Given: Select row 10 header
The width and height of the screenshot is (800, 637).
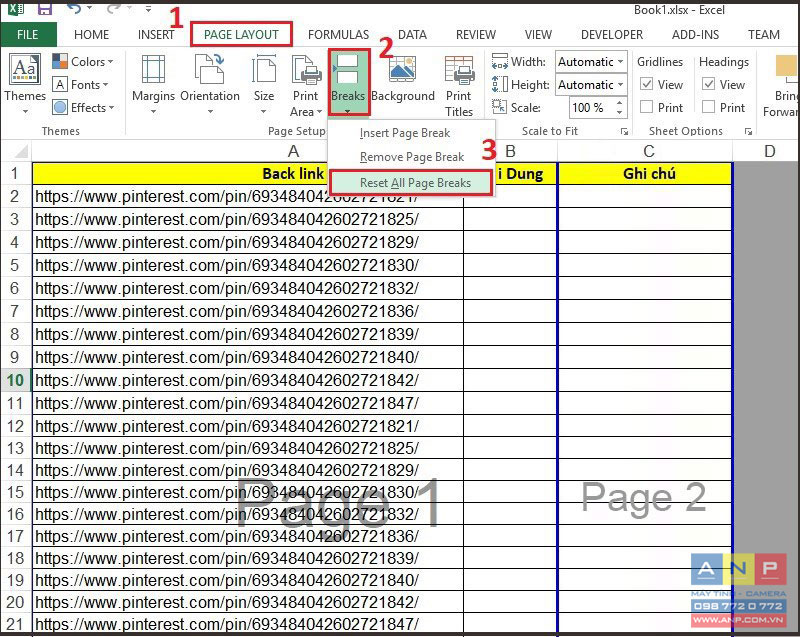Looking at the screenshot, I should coord(15,380).
